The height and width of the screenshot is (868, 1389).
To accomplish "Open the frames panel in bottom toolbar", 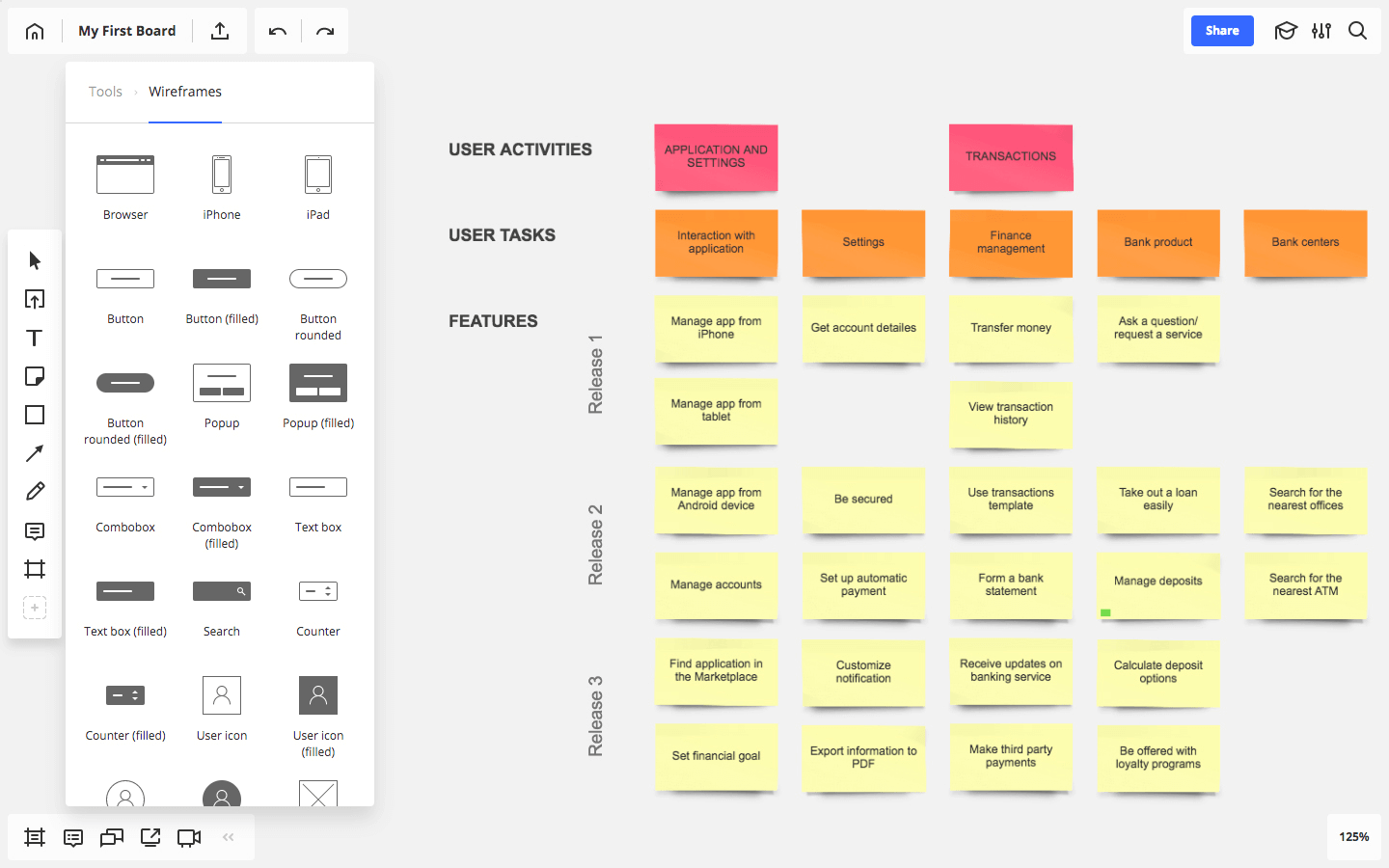I will click(x=35, y=837).
